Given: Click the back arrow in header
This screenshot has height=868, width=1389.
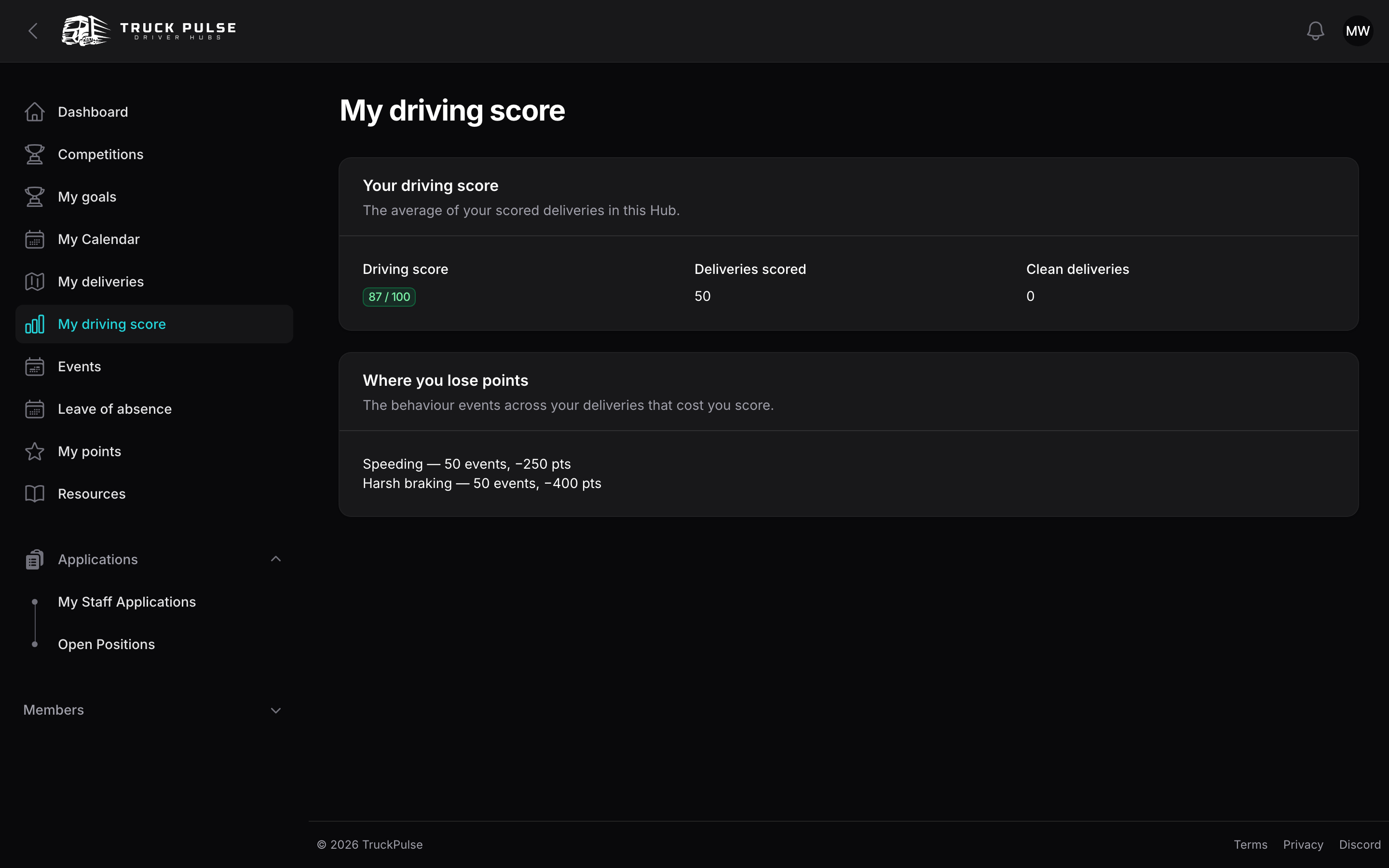Looking at the screenshot, I should pos(33,31).
